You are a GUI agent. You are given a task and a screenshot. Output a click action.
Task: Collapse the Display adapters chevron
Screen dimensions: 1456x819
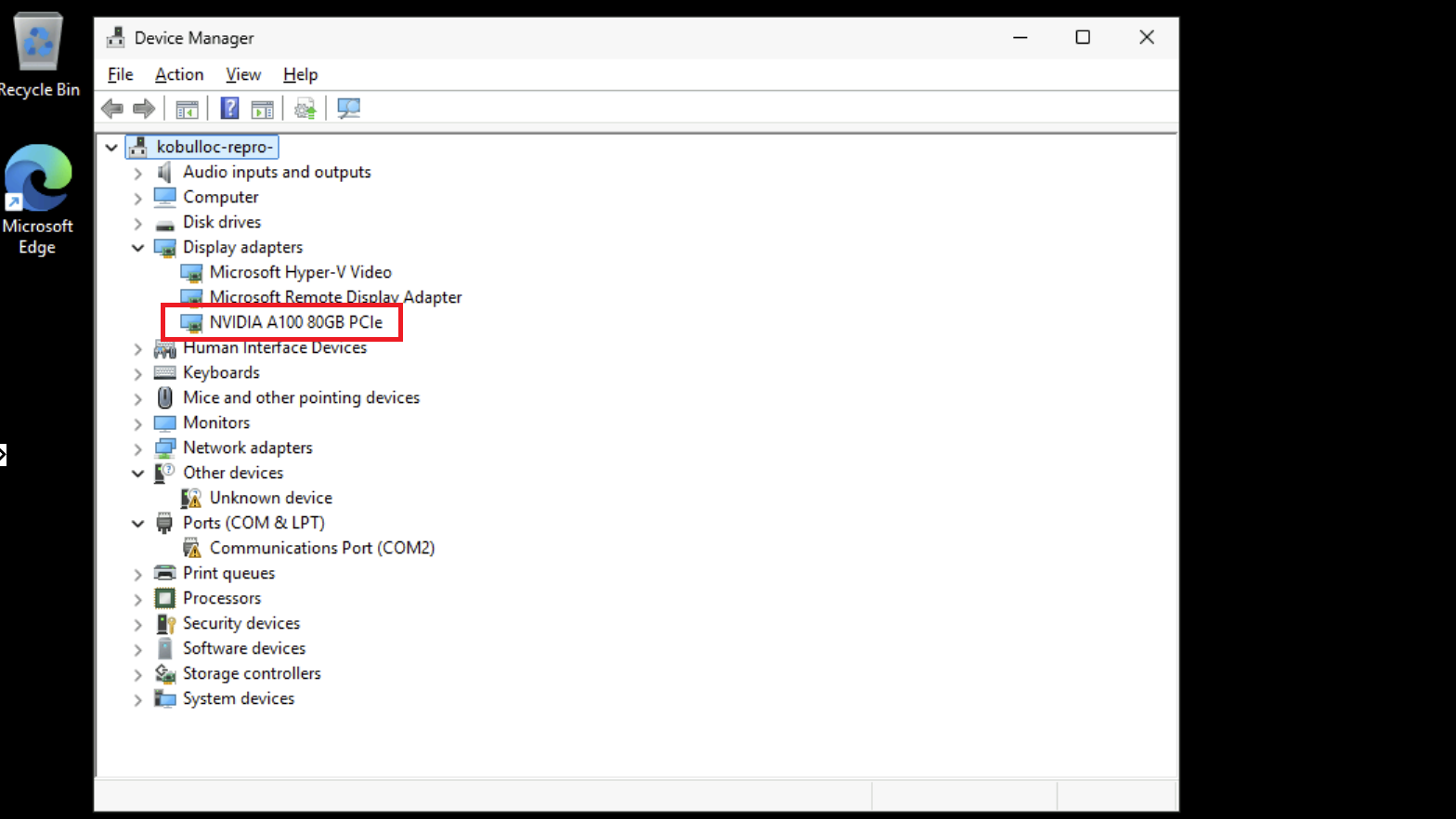point(137,248)
